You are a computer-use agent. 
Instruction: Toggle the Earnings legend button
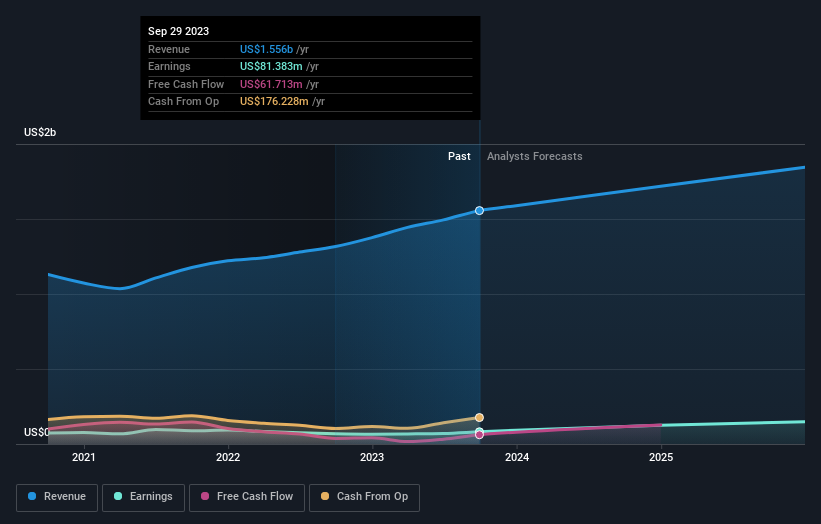[143, 497]
